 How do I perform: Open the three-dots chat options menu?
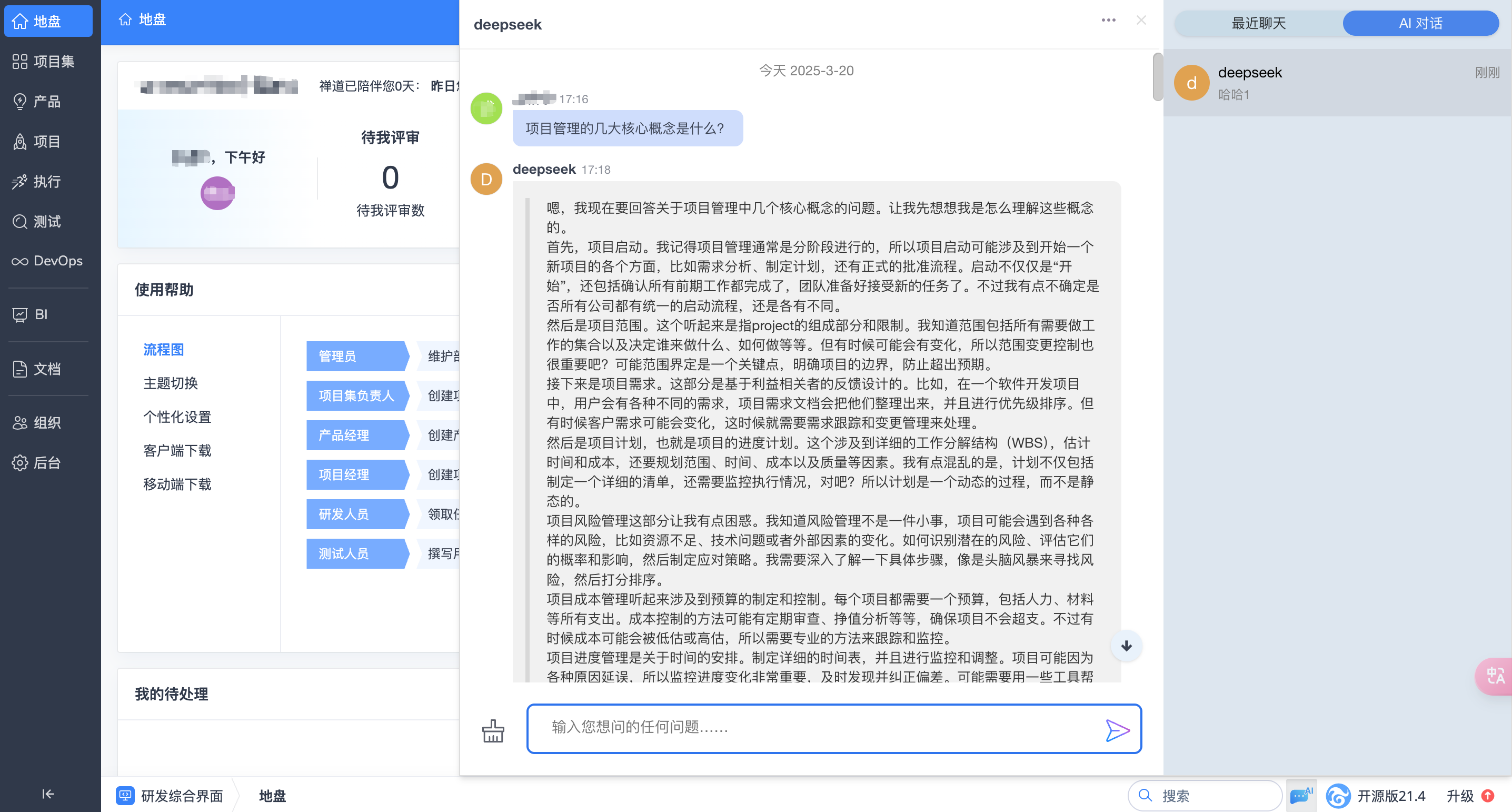[x=1108, y=20]
